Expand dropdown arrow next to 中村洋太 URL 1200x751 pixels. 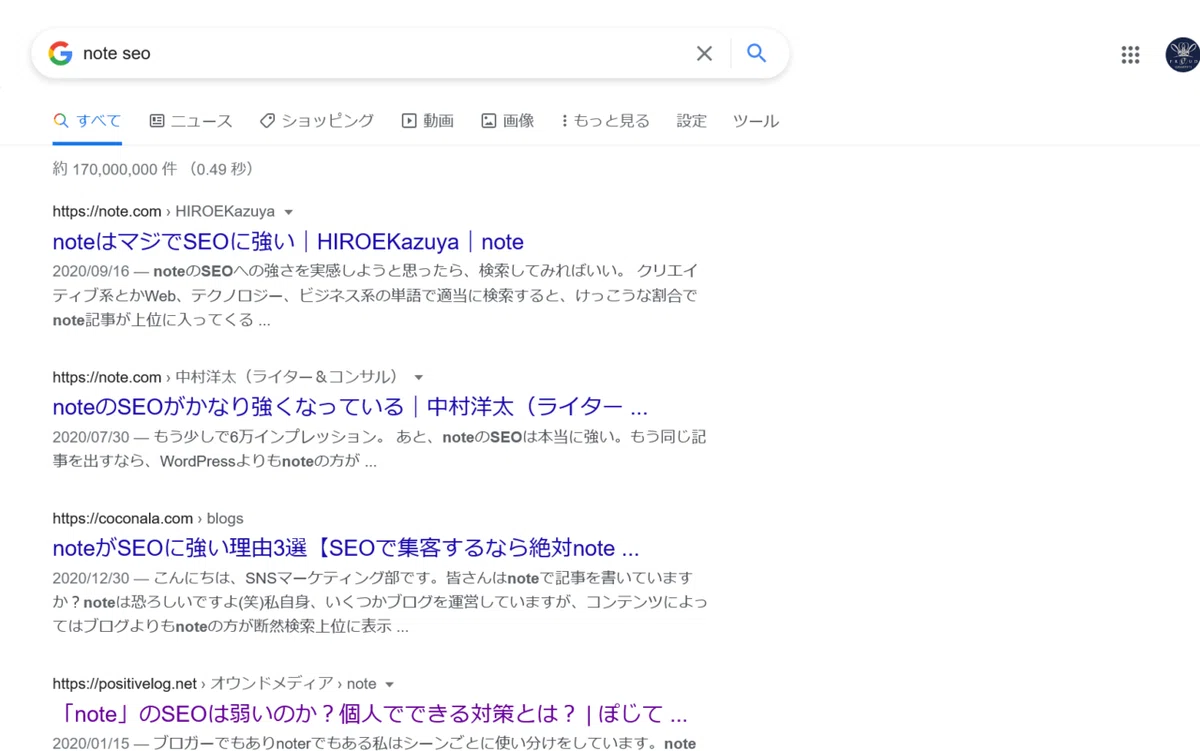419,378
